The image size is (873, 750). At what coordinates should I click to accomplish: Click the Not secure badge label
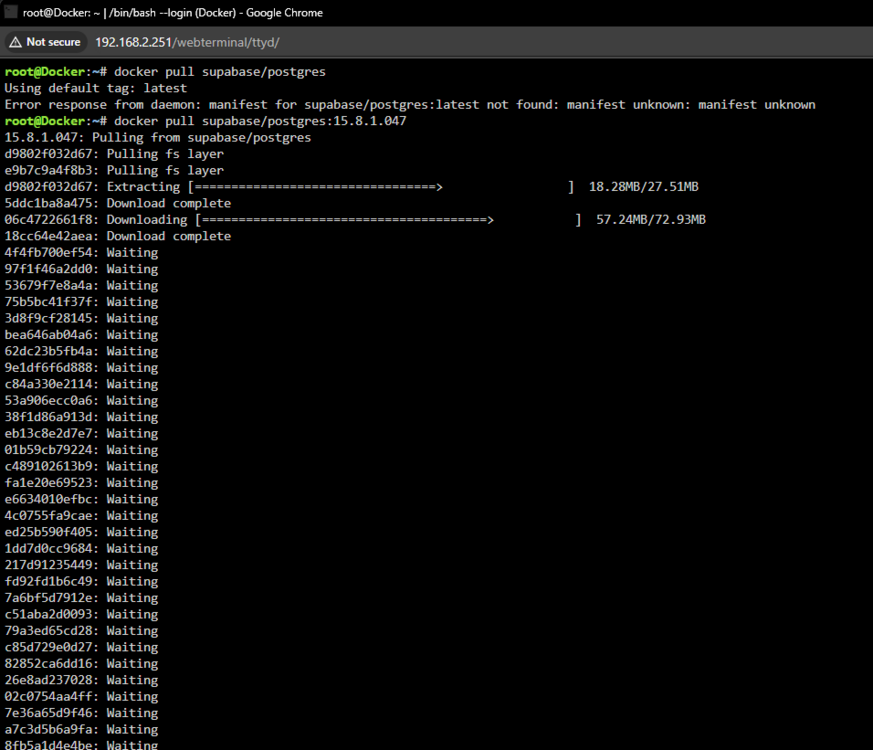coord(53,42)
